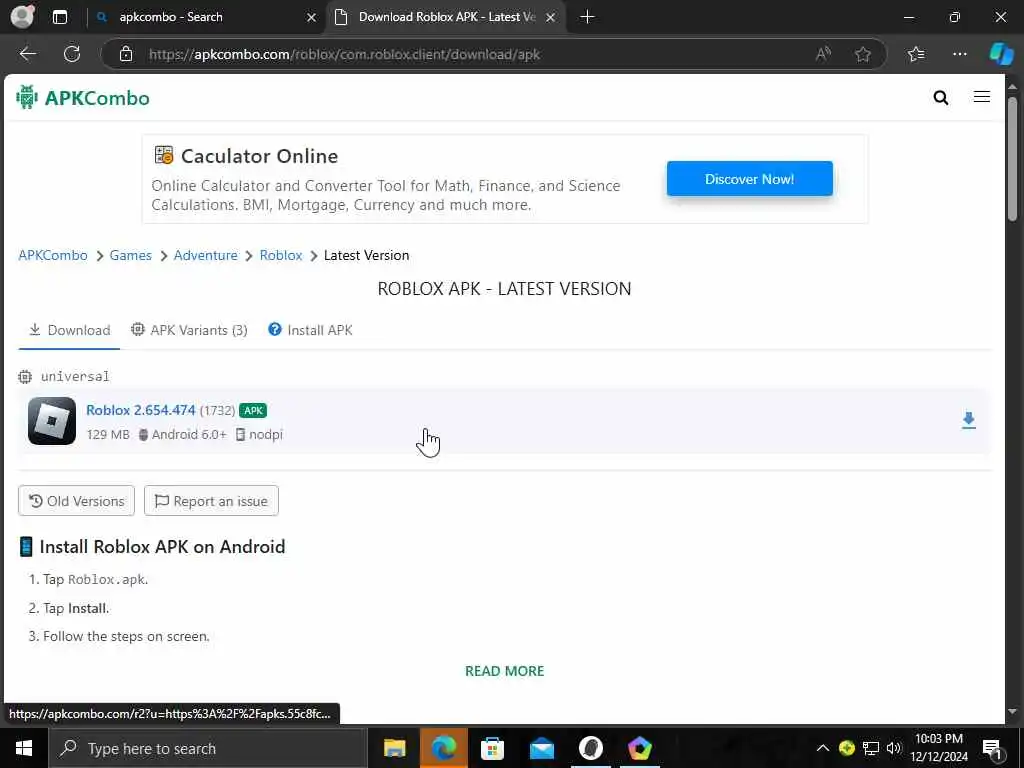Open Microsoft Store from taskbar

coord(492,748)
